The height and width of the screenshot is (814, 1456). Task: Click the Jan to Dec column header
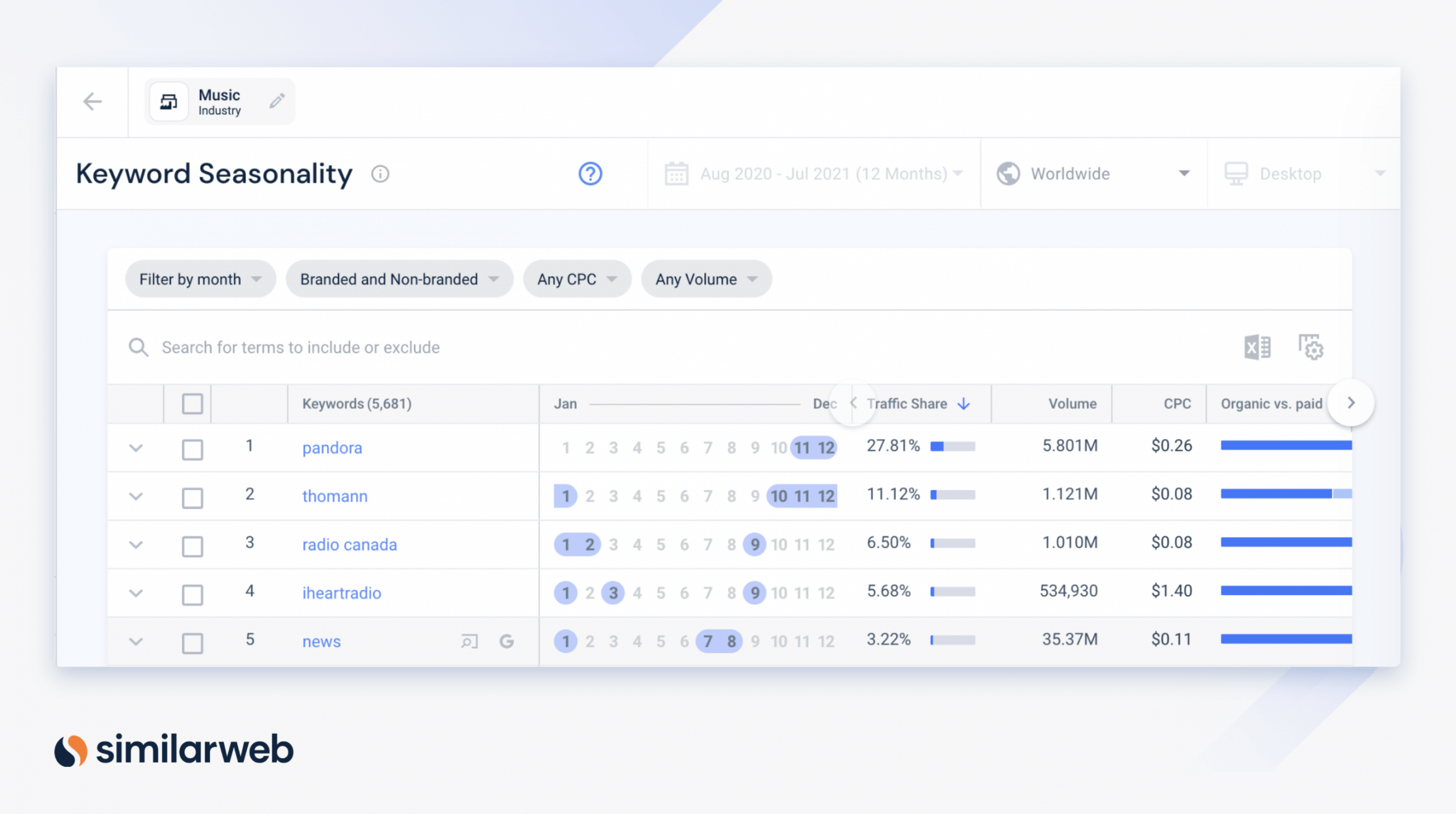point(695,404)
